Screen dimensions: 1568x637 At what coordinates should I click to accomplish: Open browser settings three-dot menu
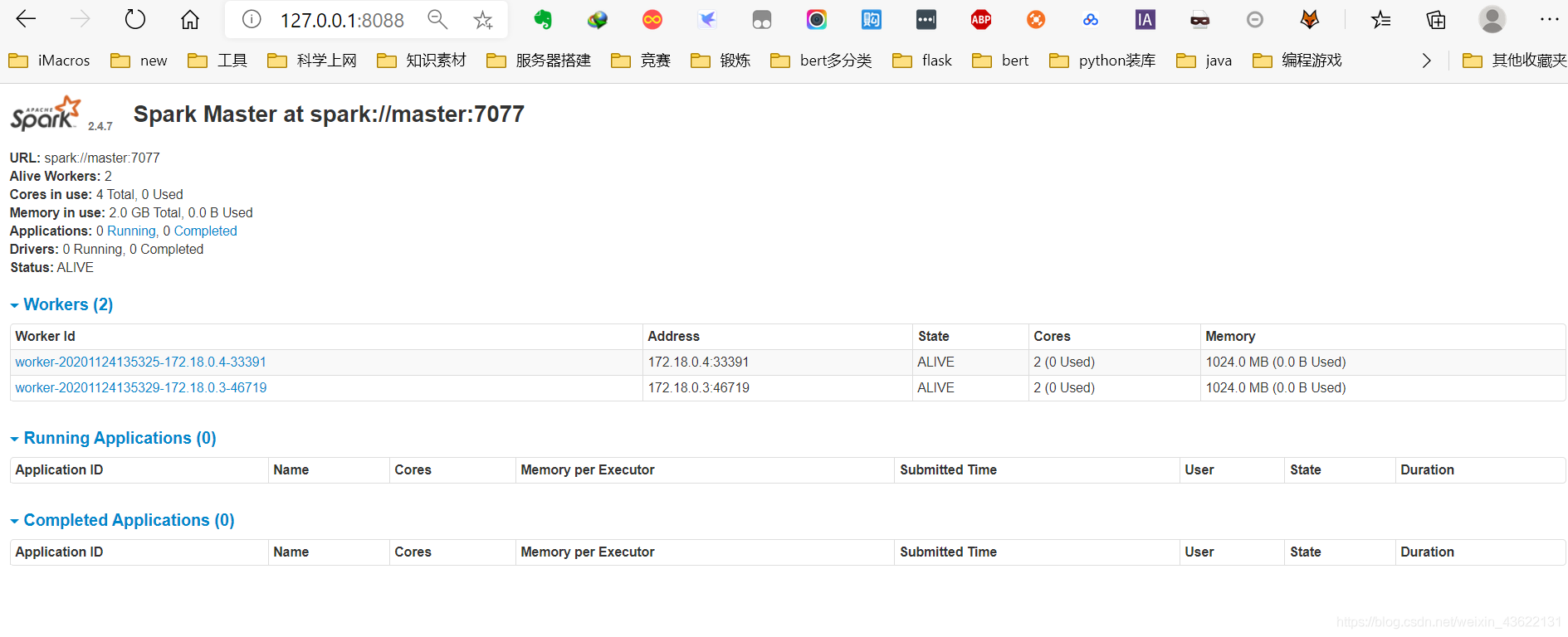pos(1549,19)
